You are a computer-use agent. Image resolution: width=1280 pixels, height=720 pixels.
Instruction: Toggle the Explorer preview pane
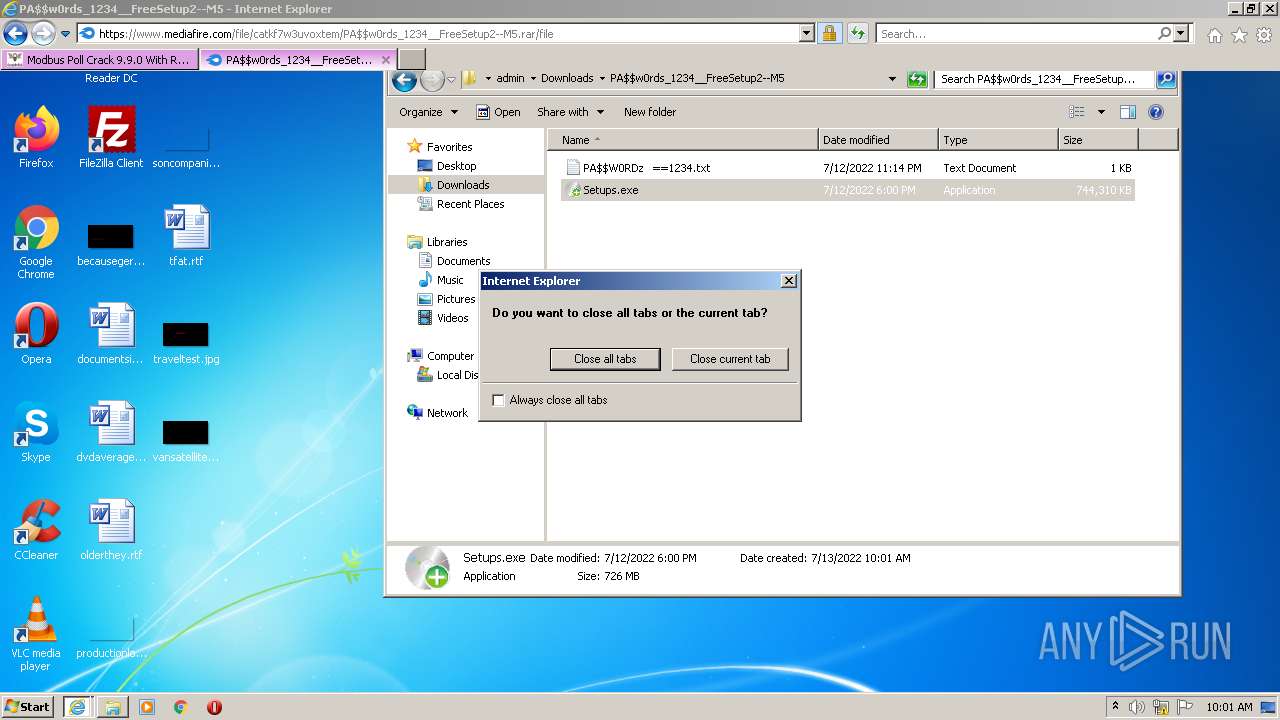point(1128,112)
